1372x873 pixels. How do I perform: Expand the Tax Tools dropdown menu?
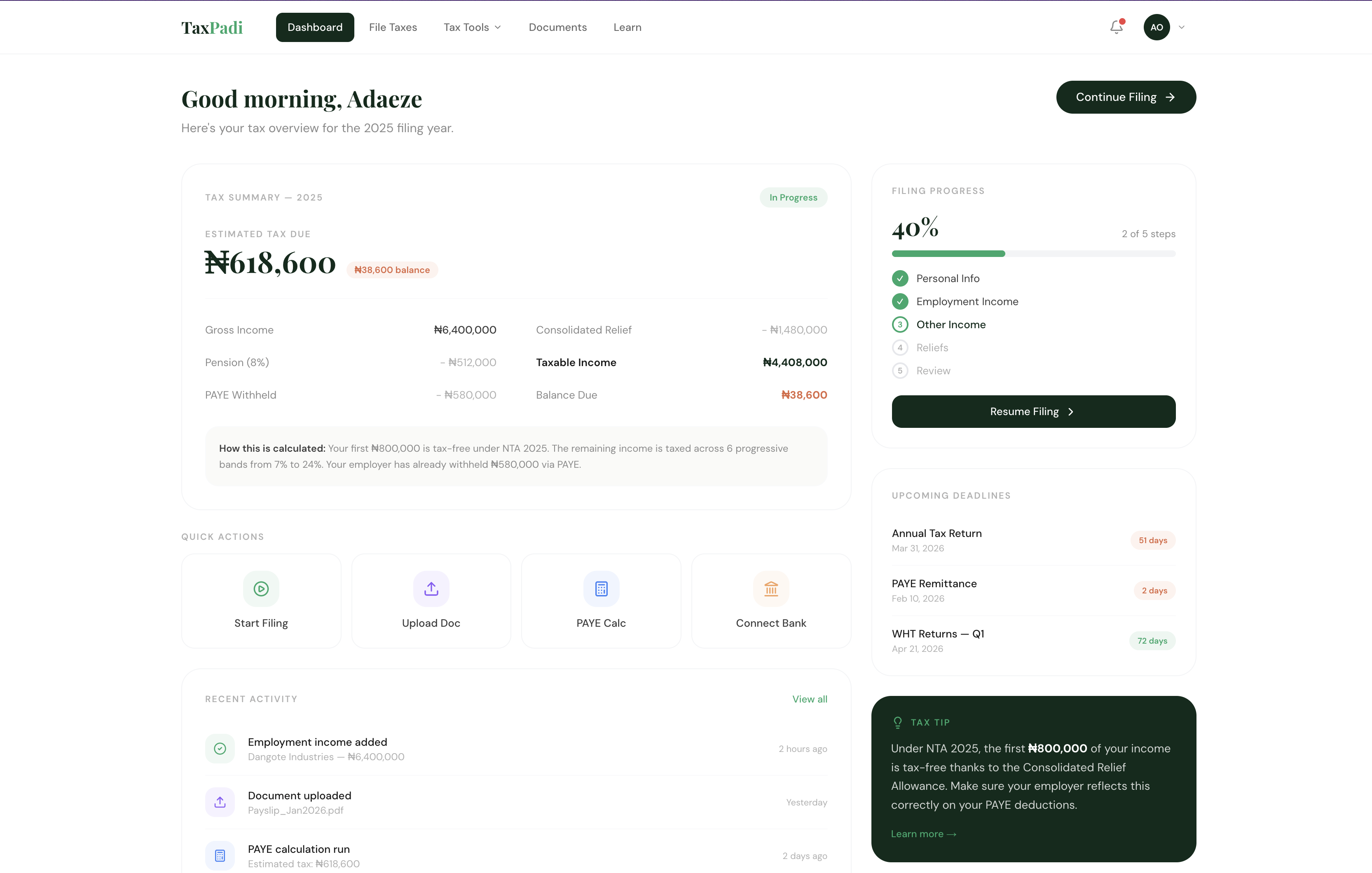pyautogui.click(x=472, y=27)
